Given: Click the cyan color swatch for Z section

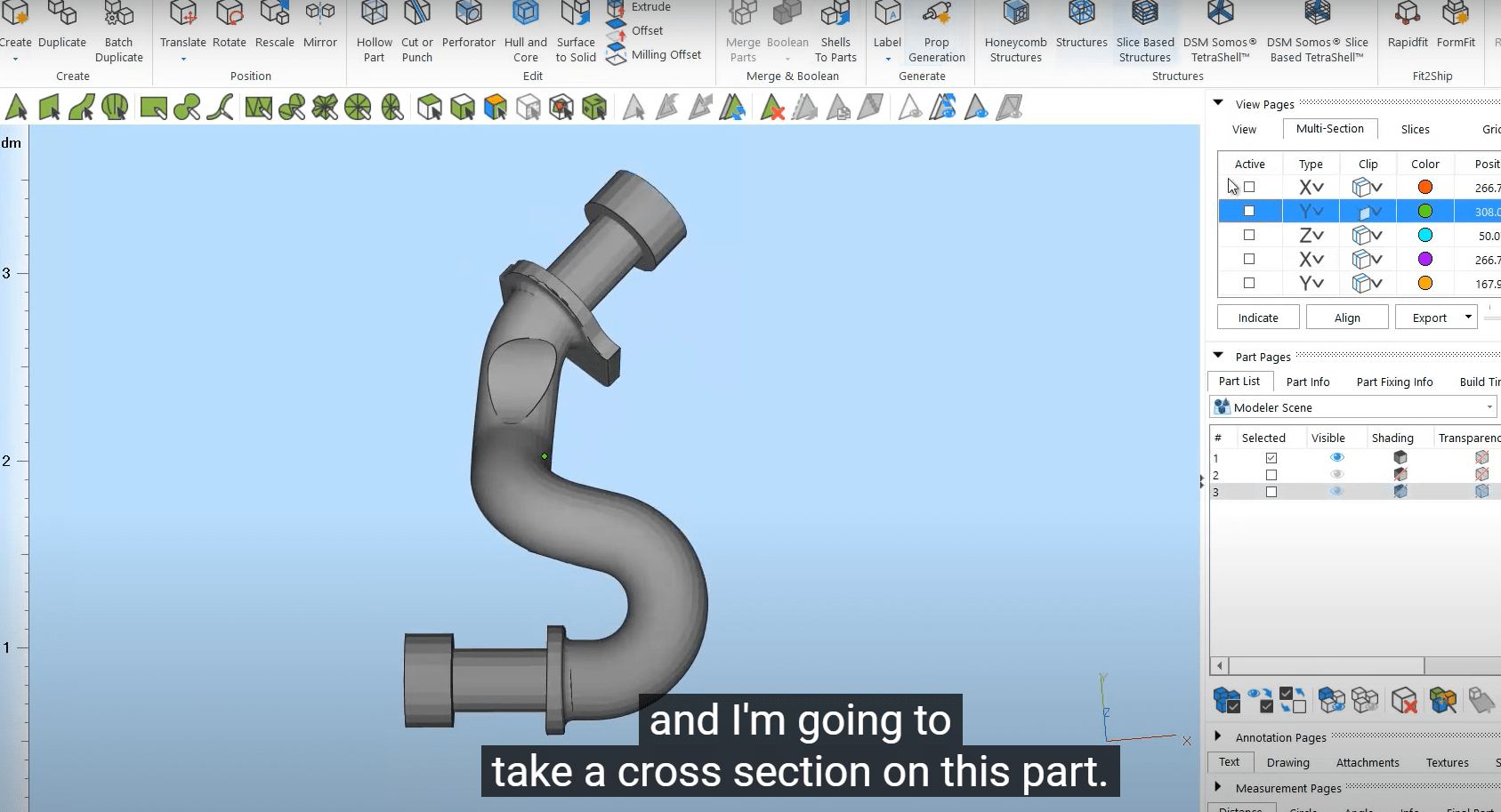Looking at the screenshot, I should (1424, 235).
